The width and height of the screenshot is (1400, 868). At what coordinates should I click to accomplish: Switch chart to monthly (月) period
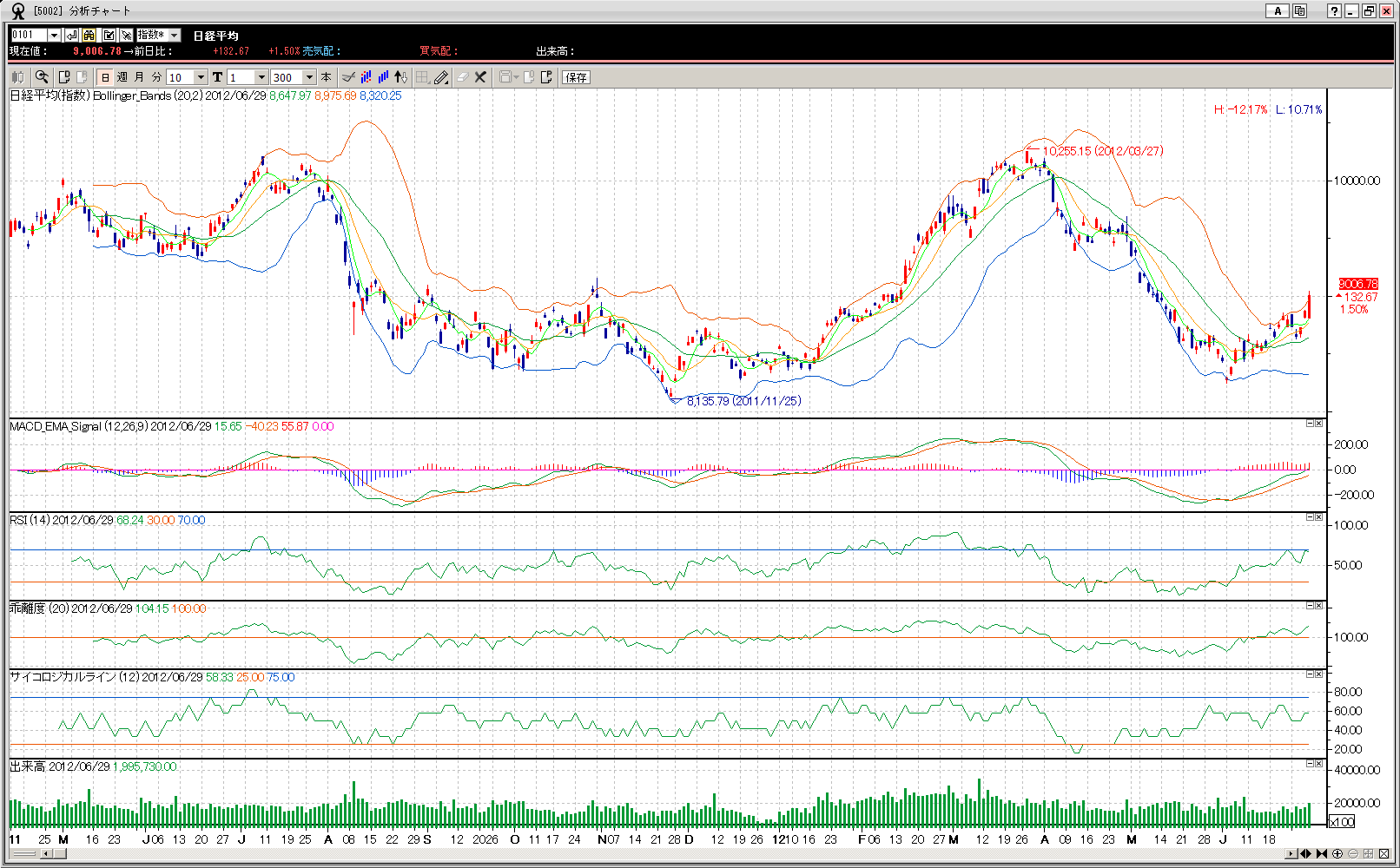pos(139,77)
